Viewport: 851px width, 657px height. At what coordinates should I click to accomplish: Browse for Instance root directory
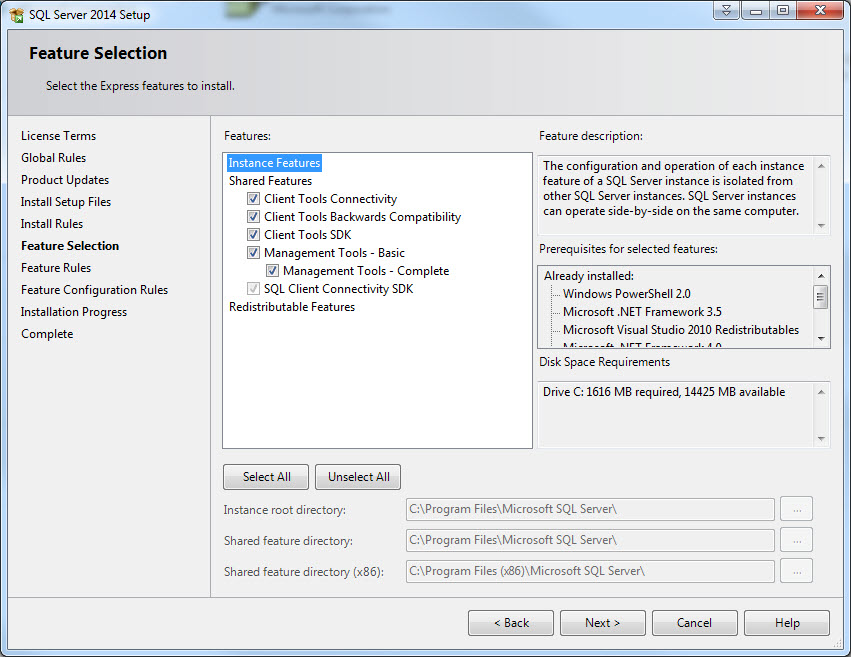797,509
